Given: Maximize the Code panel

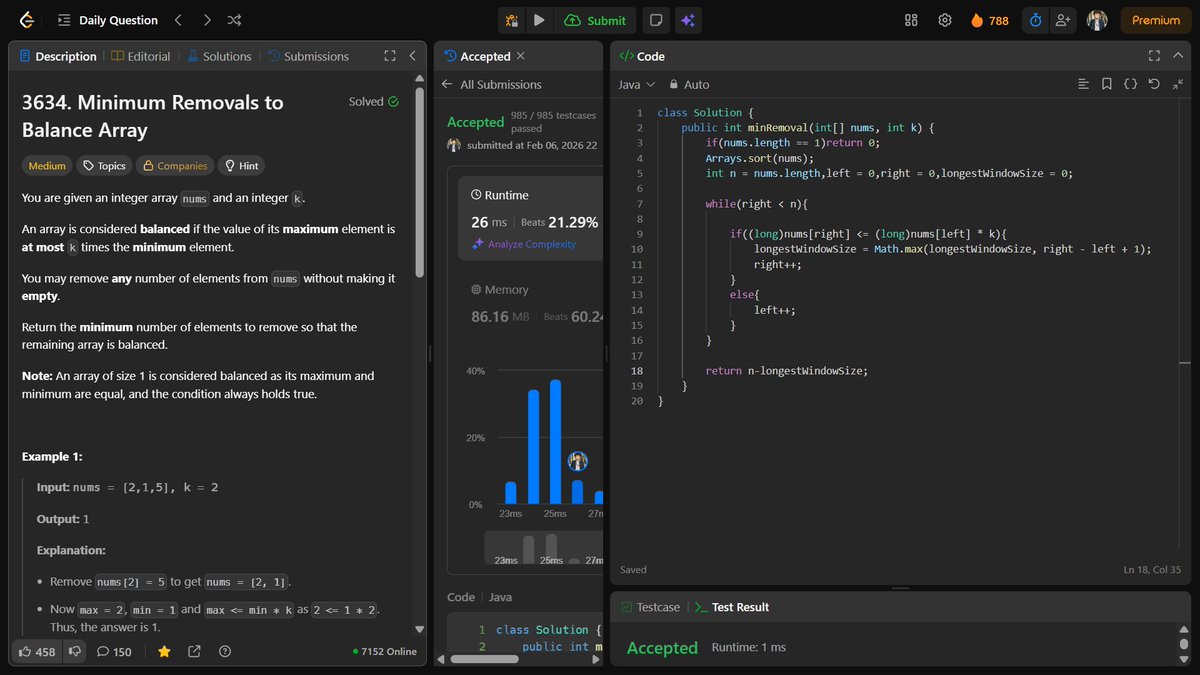Looking at the screenshot, I should click(1154, 56).
